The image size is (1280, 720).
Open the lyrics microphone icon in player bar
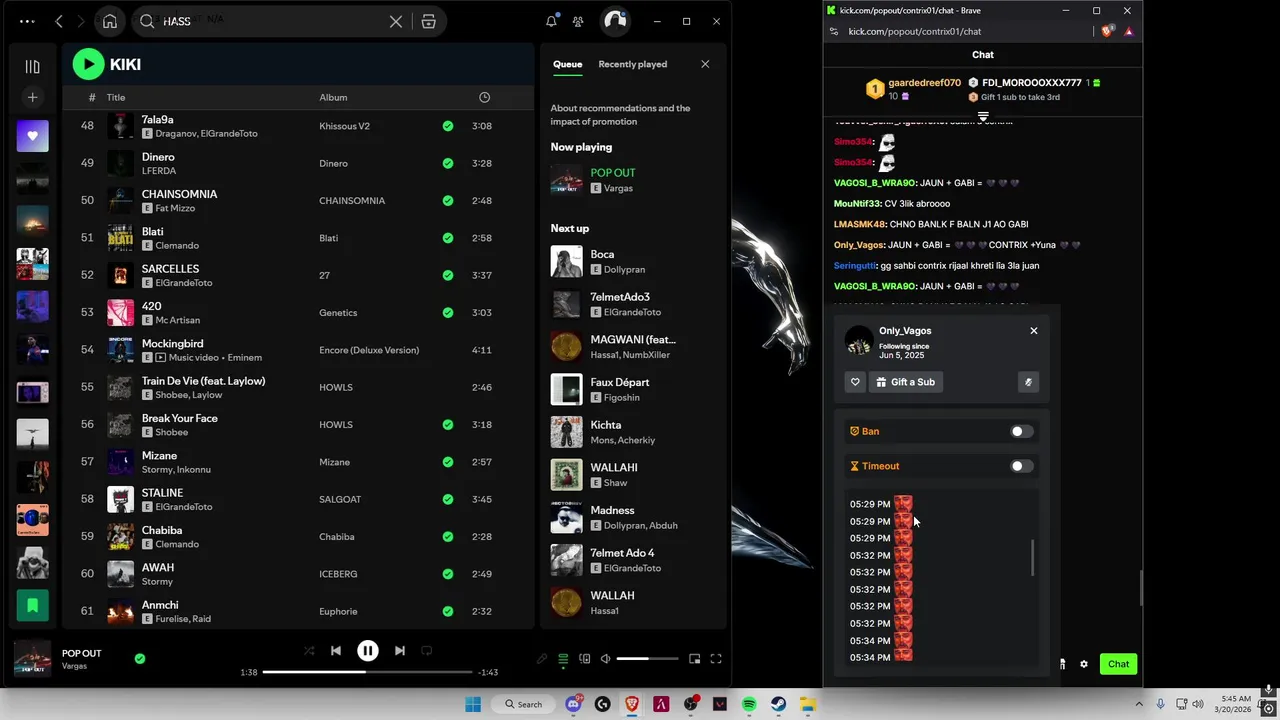(x=542, y=659)
